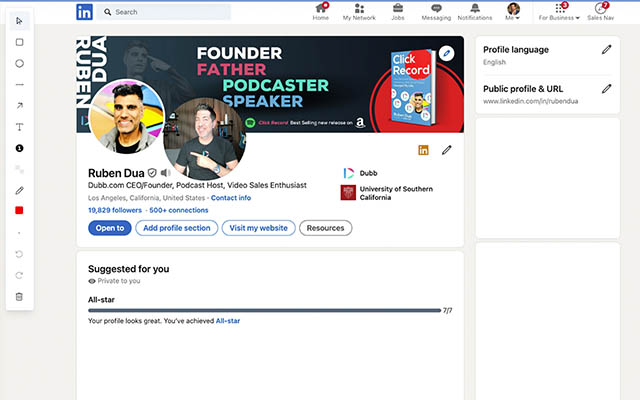Open the Messaging tab
Image resolution: width=640 pixels, height=400 pixels.
click(436, 11)
